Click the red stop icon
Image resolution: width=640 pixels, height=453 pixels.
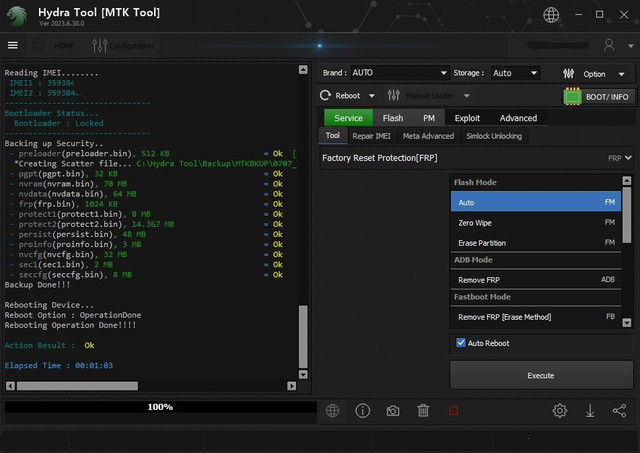click(x=453, y=411)
